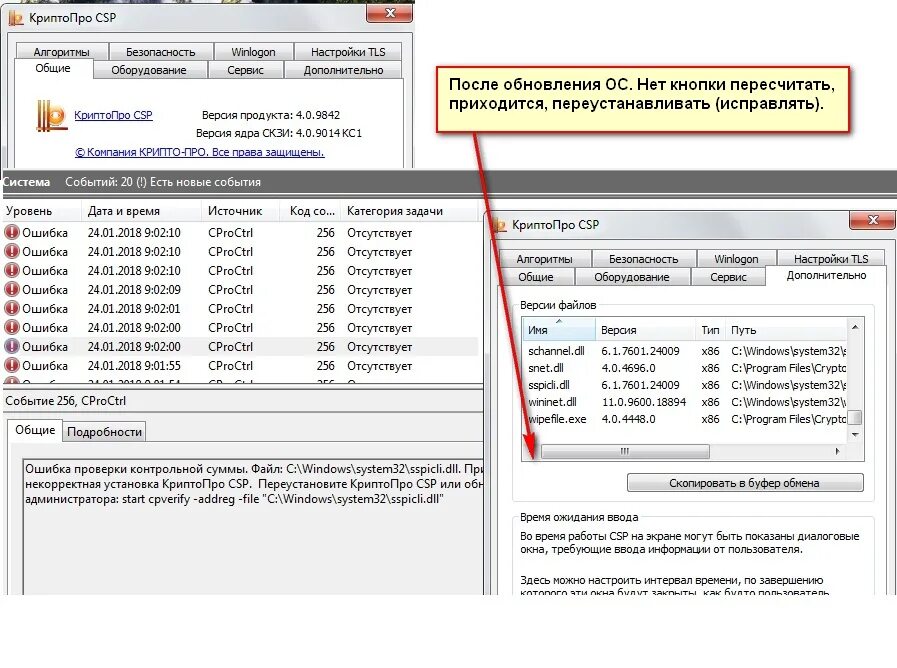The width and height of the screenshot is (897, 668).
Task: Sort events by the Источник column
Action: (240, 211)
